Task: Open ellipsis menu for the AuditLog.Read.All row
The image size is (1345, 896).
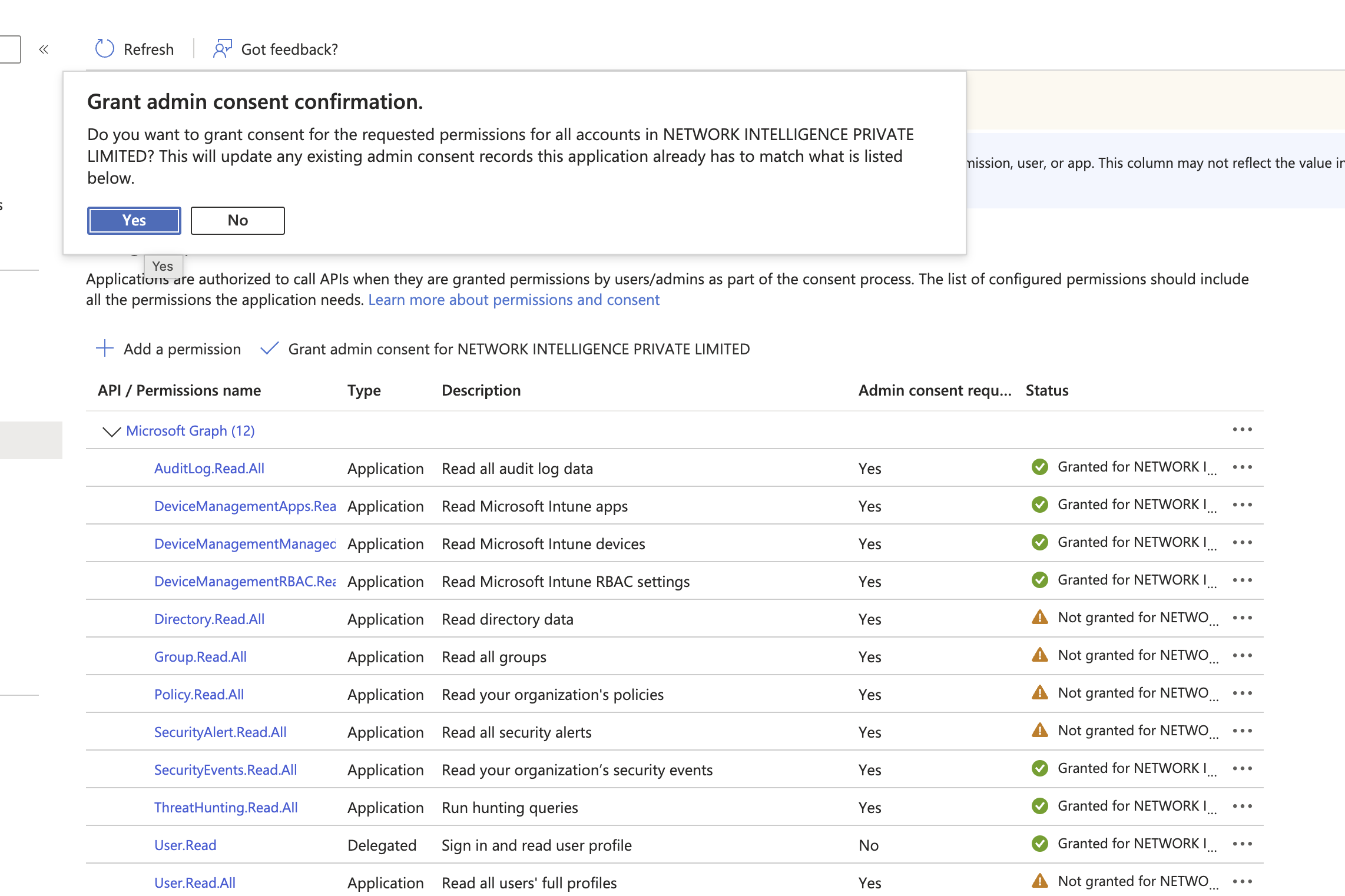Action: pyautogui.click(x=1242, y=467)
